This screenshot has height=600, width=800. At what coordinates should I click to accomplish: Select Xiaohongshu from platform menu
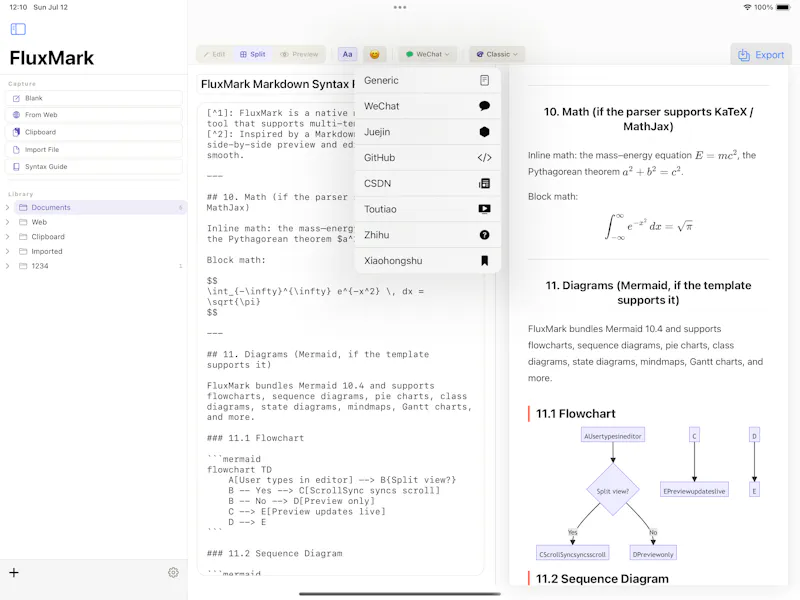click(x=427, y=261)
